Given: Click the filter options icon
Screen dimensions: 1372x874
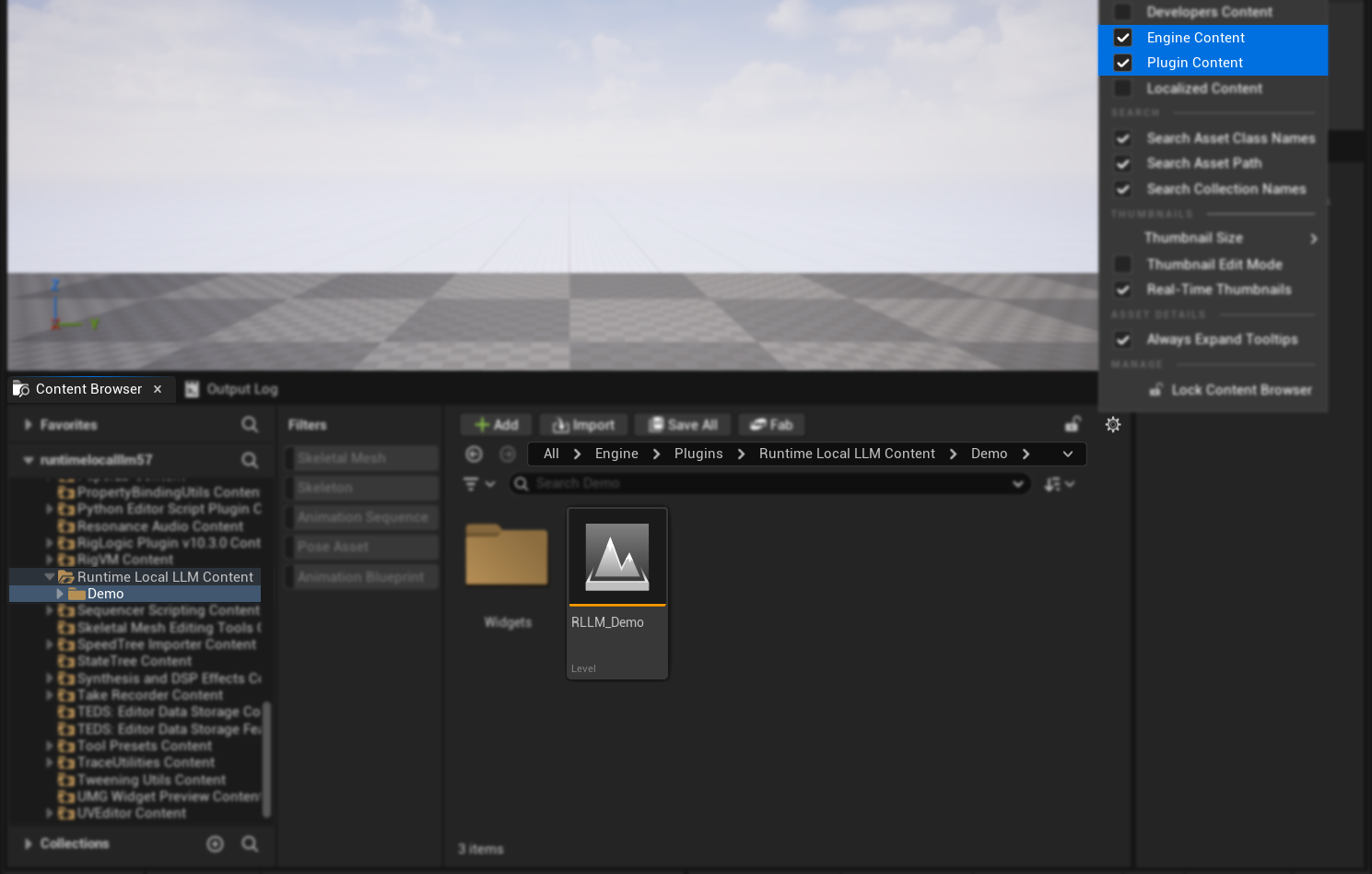Looking at the screenshot, I should 477,484.
